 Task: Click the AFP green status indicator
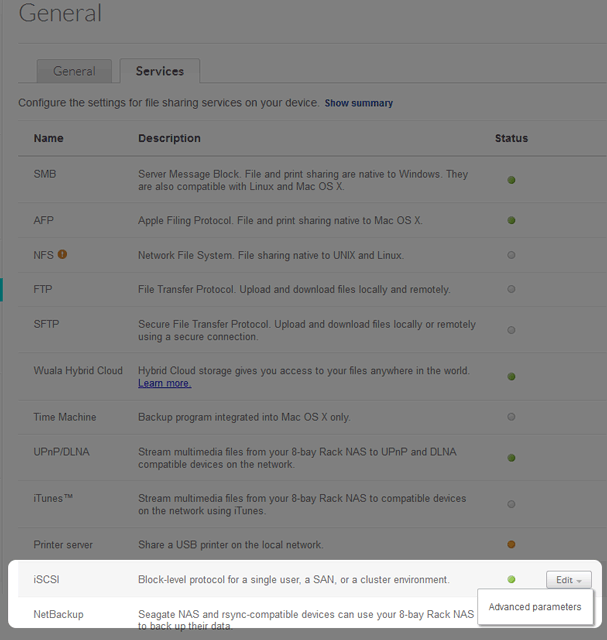pyautogui.click(x=512, y=220)
